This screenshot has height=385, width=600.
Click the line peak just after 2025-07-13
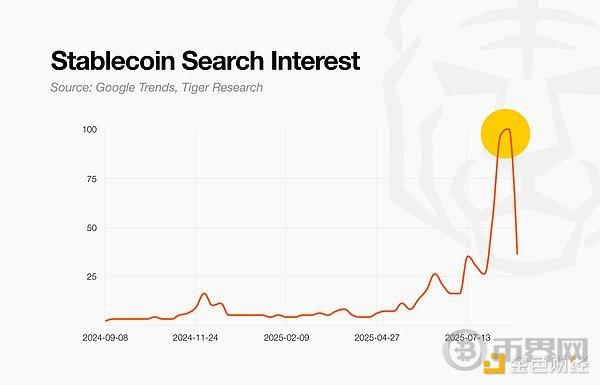(x=468, y=256)
